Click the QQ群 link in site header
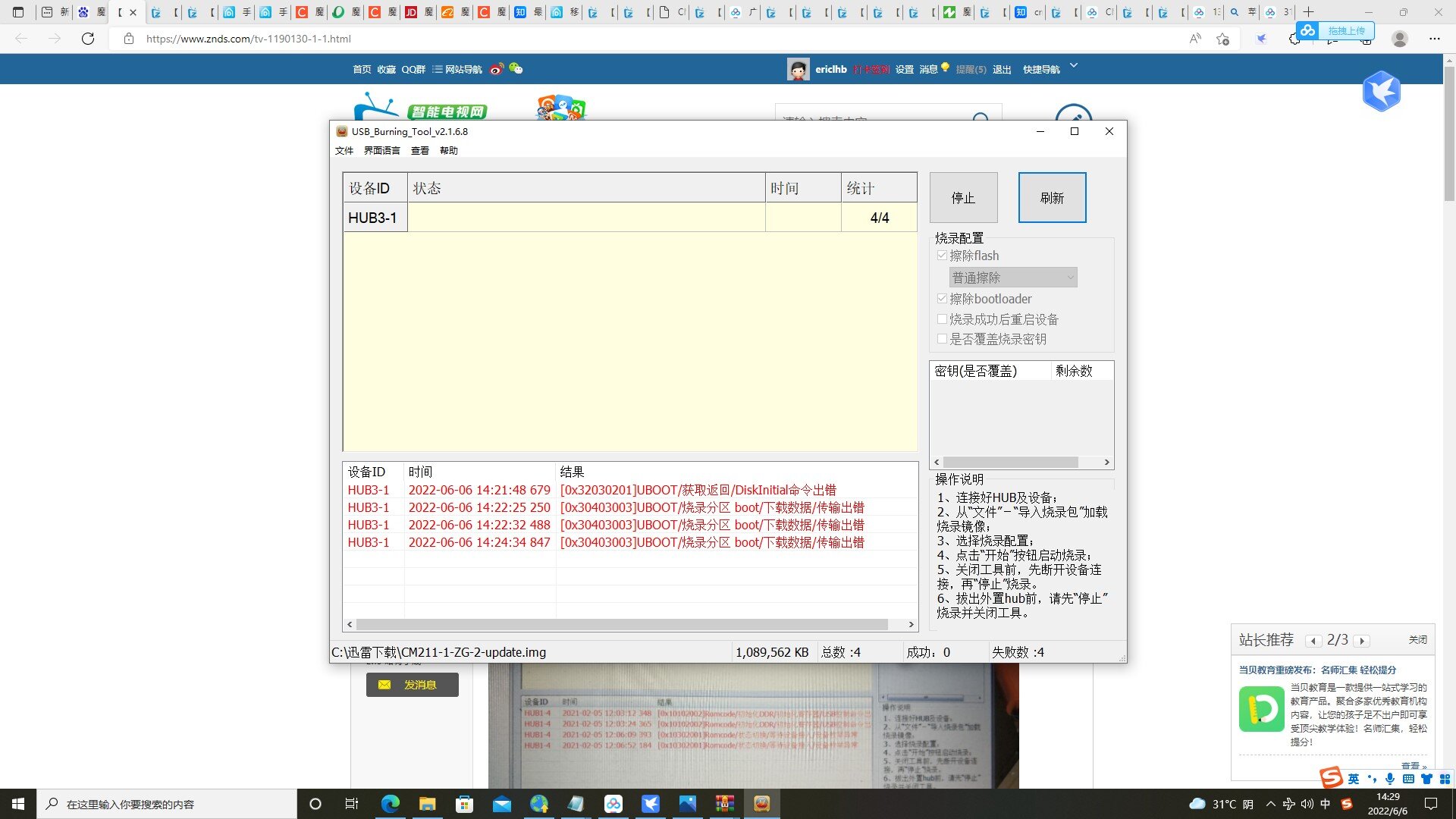The width and height of the screenshot is (1456, 819). coord(413,69)
